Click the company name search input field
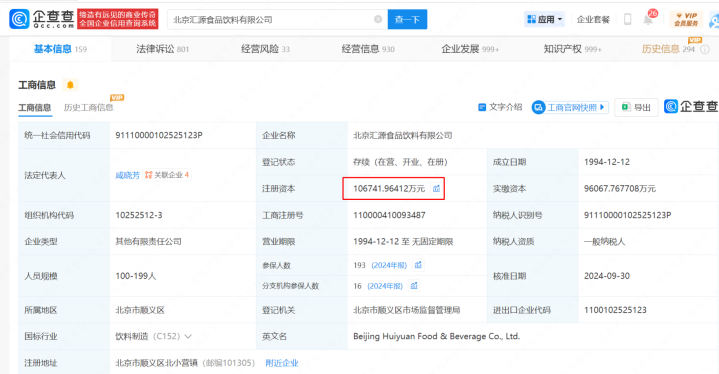 (x=271, y=19)
